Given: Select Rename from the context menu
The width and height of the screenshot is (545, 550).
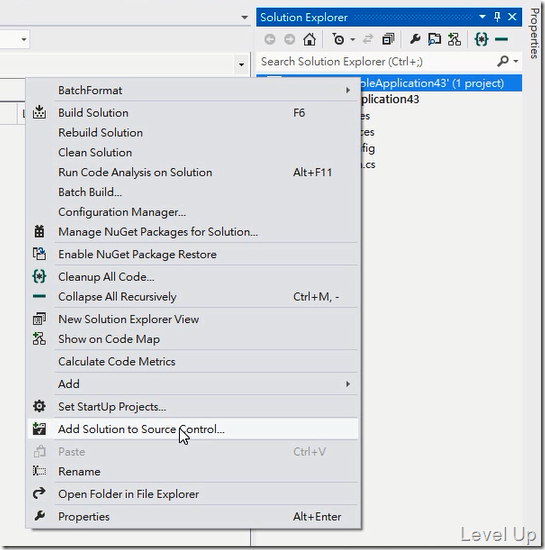Looking at the screenshot, I should (x=192, y=472).
